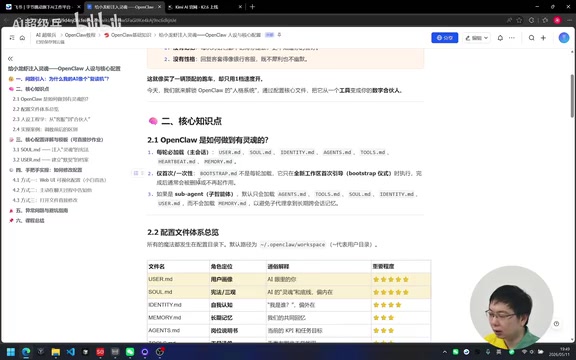Click the browser refresh-style icon near favorites

click(x=532, y=20)
